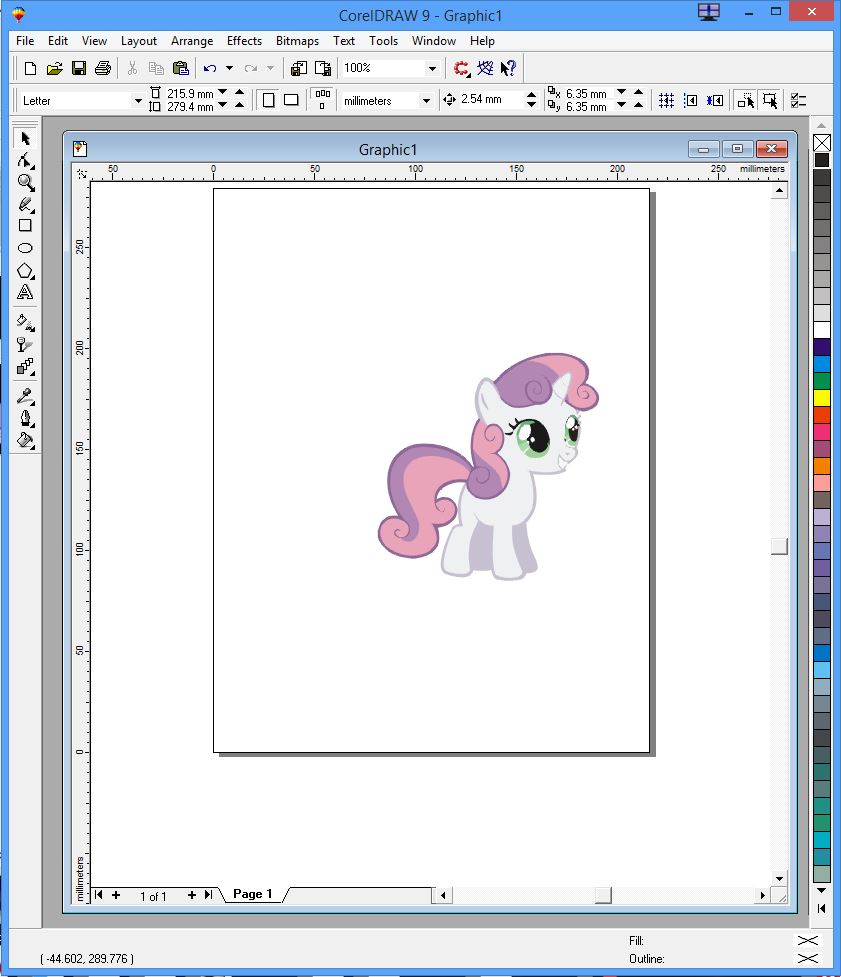The height and width of the screenshot is (977, 841).
Task: Open a document with the Open icon
Action: pyautogui.click(x=55, y=68)
